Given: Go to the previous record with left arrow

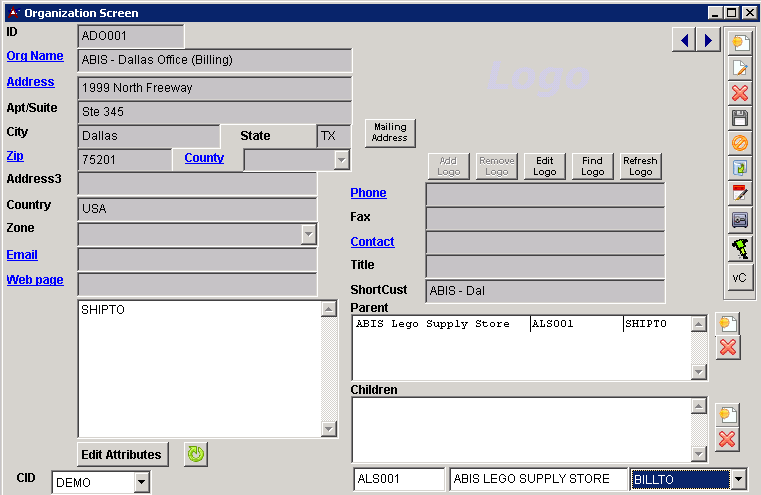Looking at the screenshot, I should pos(685,40).
